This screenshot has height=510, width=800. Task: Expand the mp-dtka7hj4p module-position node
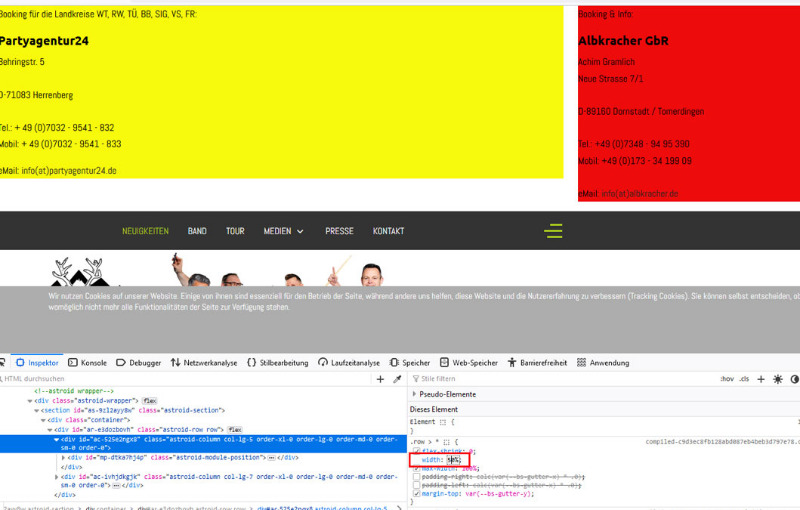coord(63,458)
